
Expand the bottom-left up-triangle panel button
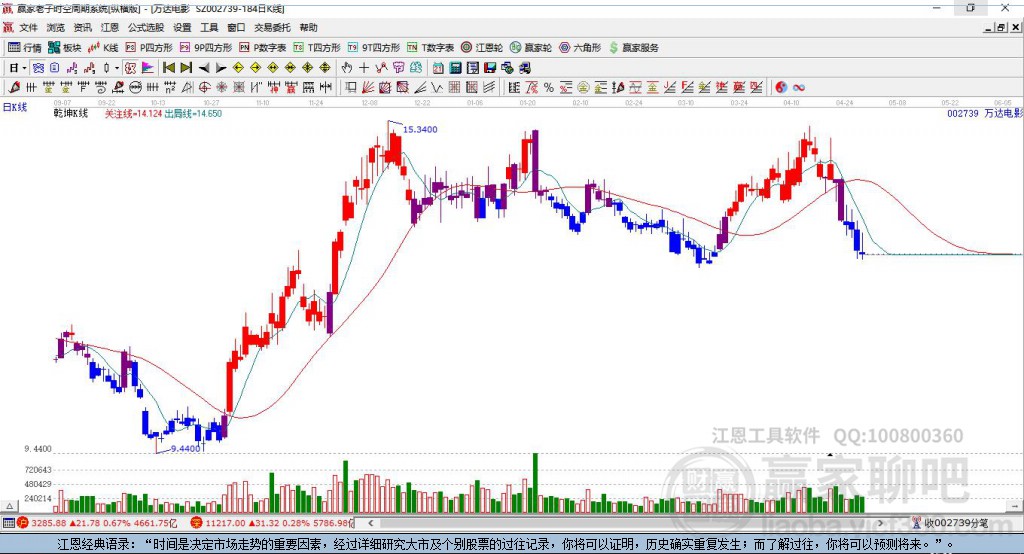(9, 506)
